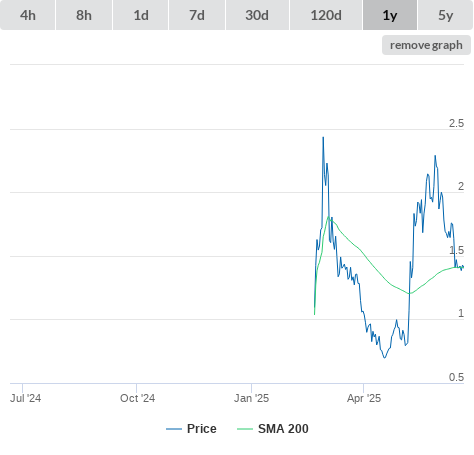Click the Apr '25 axis label
This screenshot has width=474, height=455.
pos(364,398)
